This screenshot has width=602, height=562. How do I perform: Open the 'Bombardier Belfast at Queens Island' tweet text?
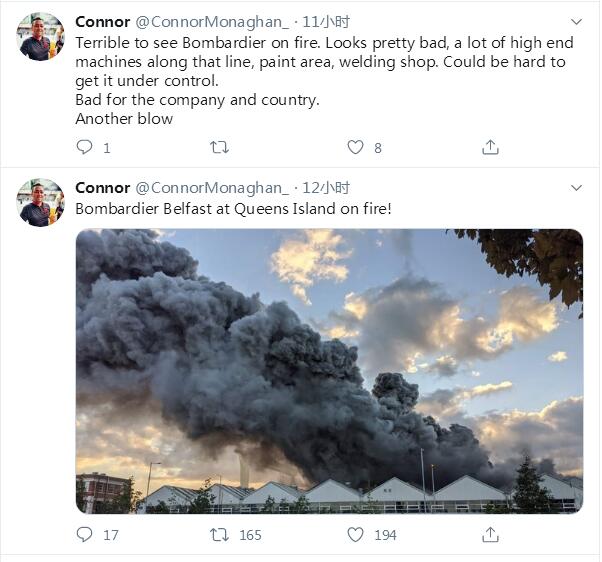coord(233,209)
